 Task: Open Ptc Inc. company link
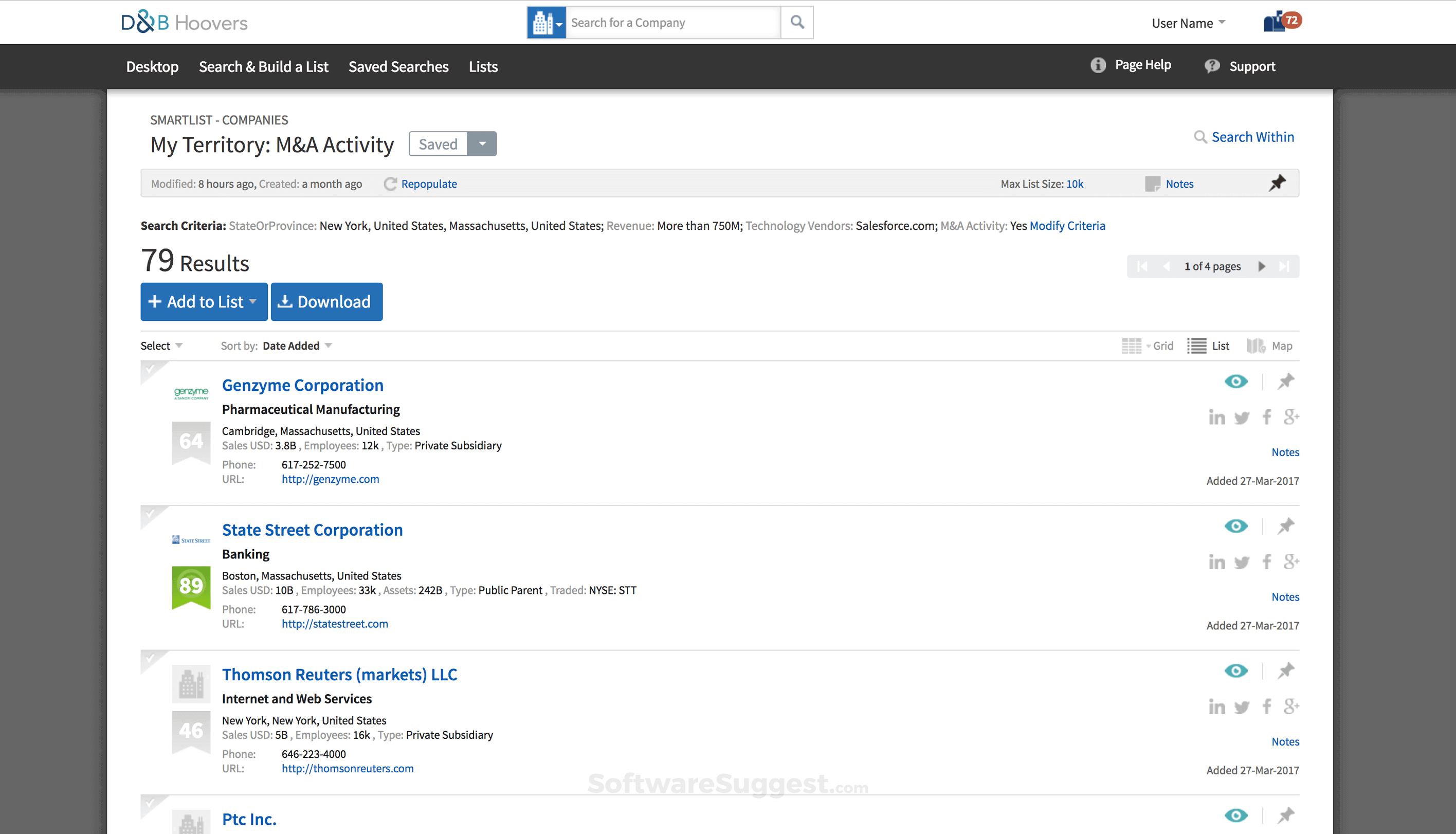tap(249, 819)
